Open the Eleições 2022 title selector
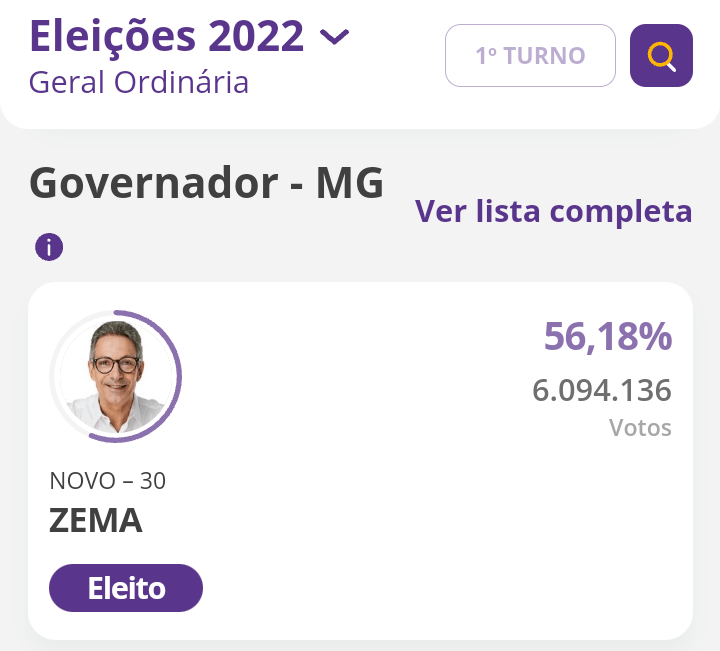The height and width of the screenshot is (651, 720). tap(166, 35)
